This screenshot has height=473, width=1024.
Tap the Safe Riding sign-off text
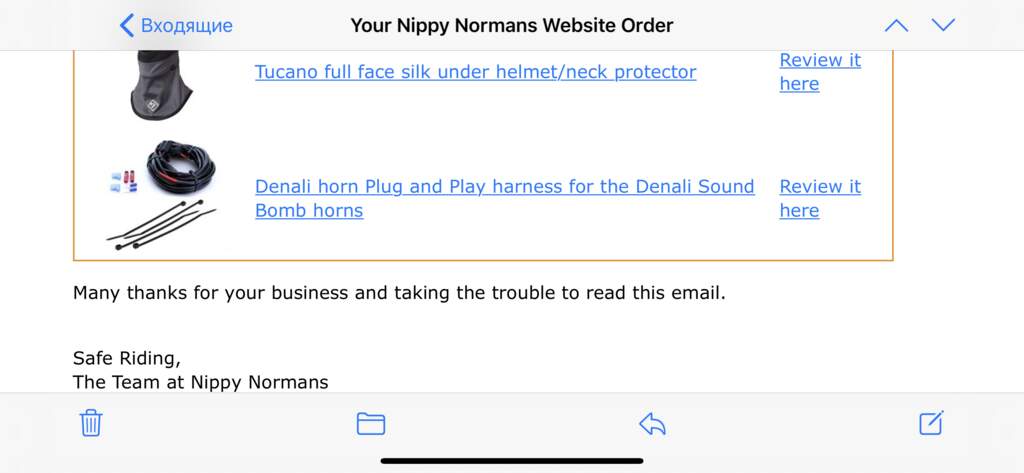click(127, 358)
